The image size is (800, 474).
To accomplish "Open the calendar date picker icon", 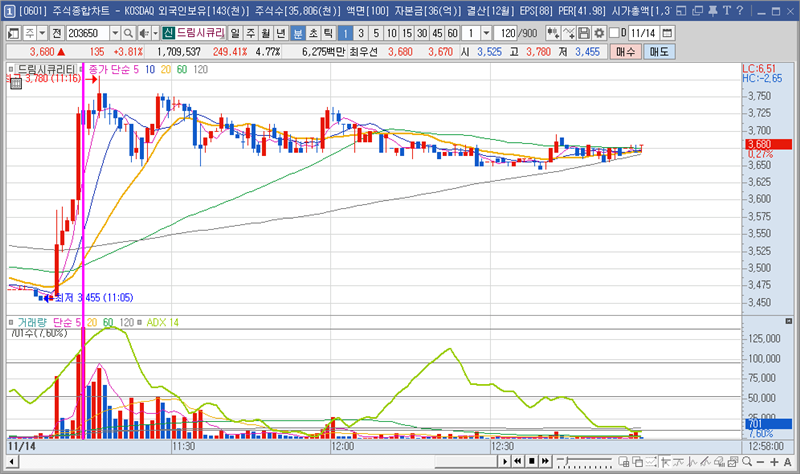I will pyautogui.click(x=666, y=32).
